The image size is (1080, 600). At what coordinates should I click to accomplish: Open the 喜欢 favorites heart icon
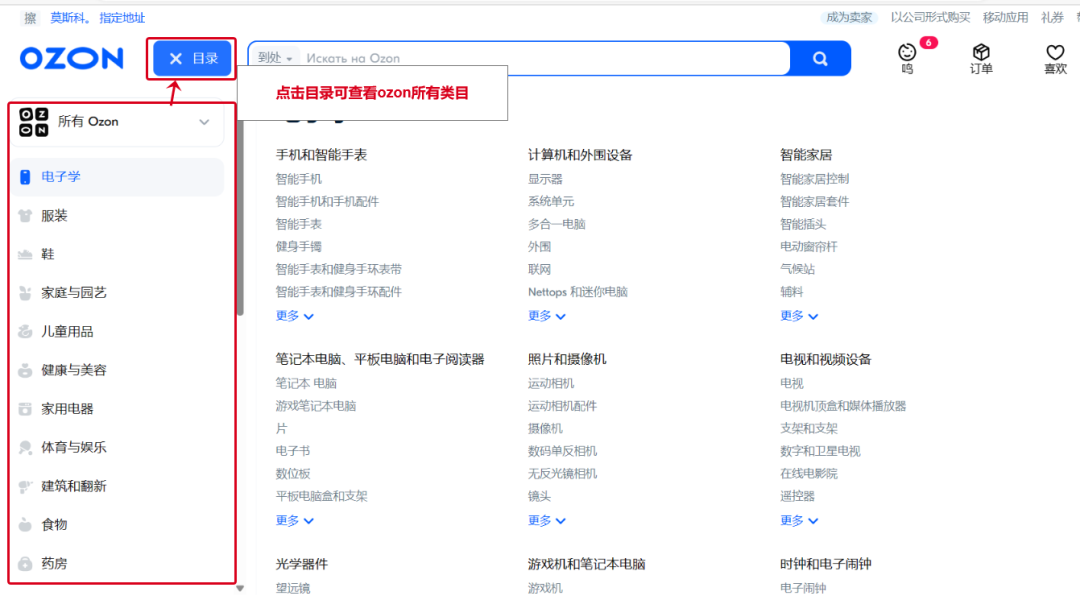click(1055, 59)
